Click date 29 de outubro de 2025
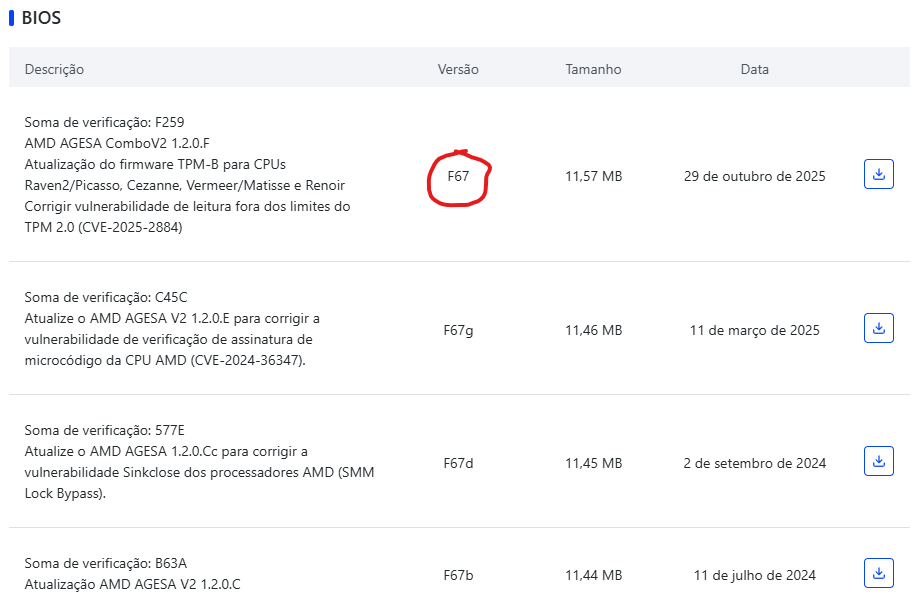Viewport: 921px width, 602px height. [x=755, y=176]
